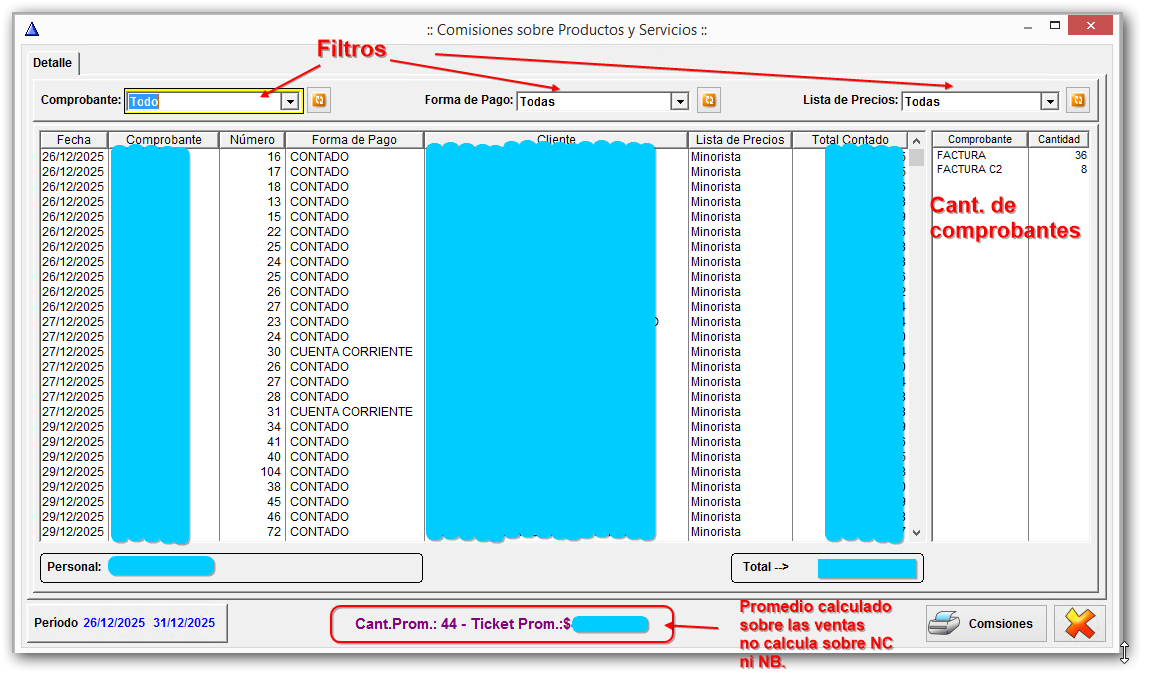Click refresh icon next to Comprobante filter

tap(318, 101)
